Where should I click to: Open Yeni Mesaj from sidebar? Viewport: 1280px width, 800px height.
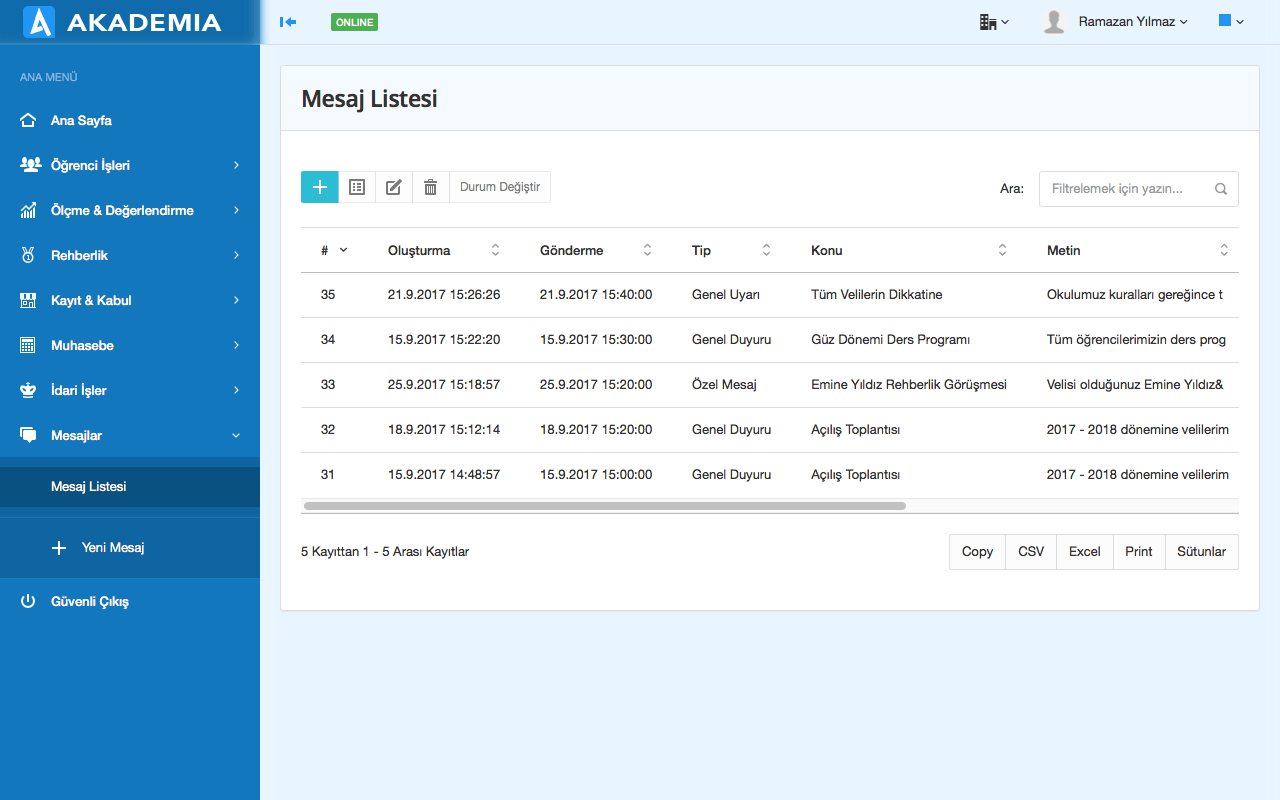tap(112, 548)
